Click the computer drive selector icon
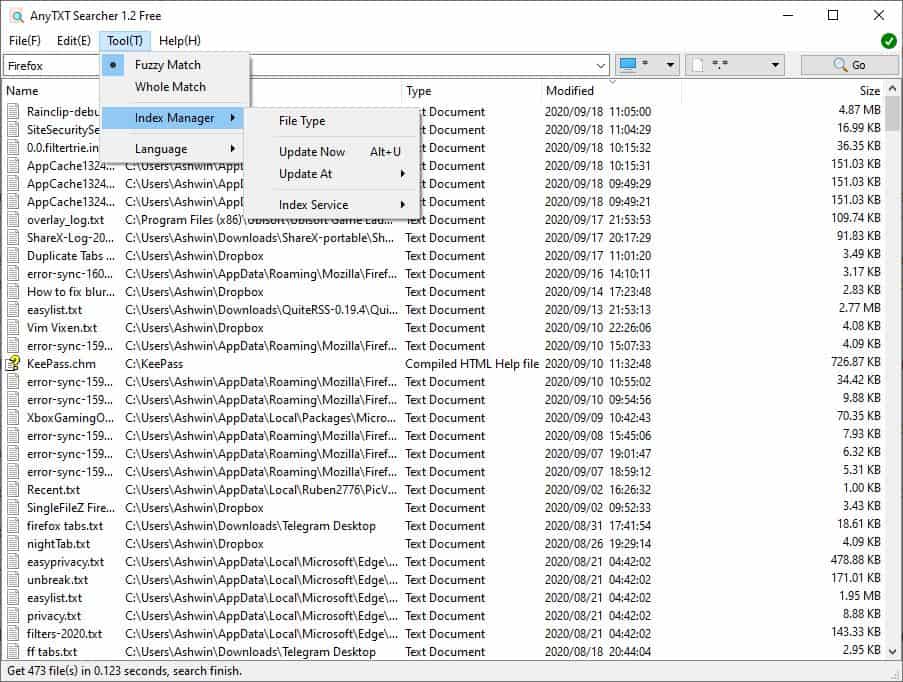The image size is (903, 682). point(628,65)
